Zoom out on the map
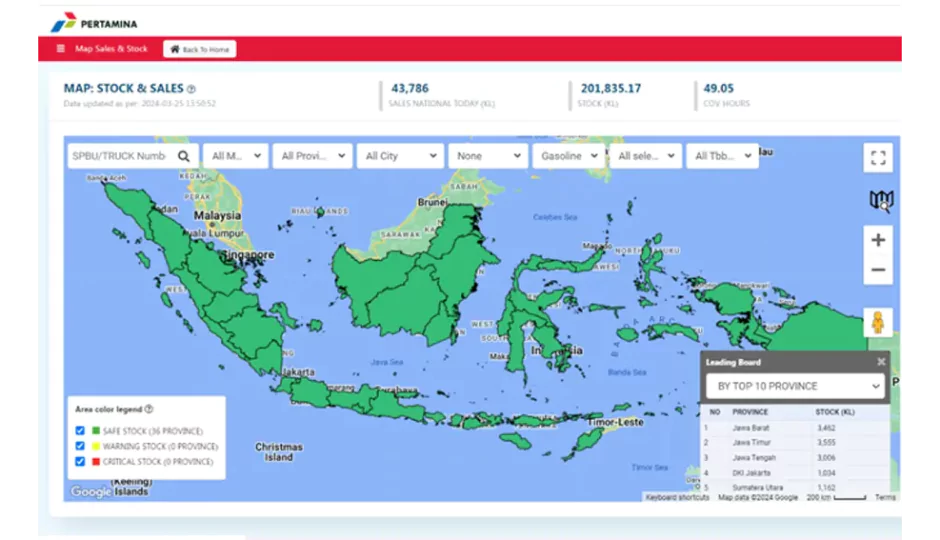This screenshot has width=940, height=540. click(x=878, y=270)
